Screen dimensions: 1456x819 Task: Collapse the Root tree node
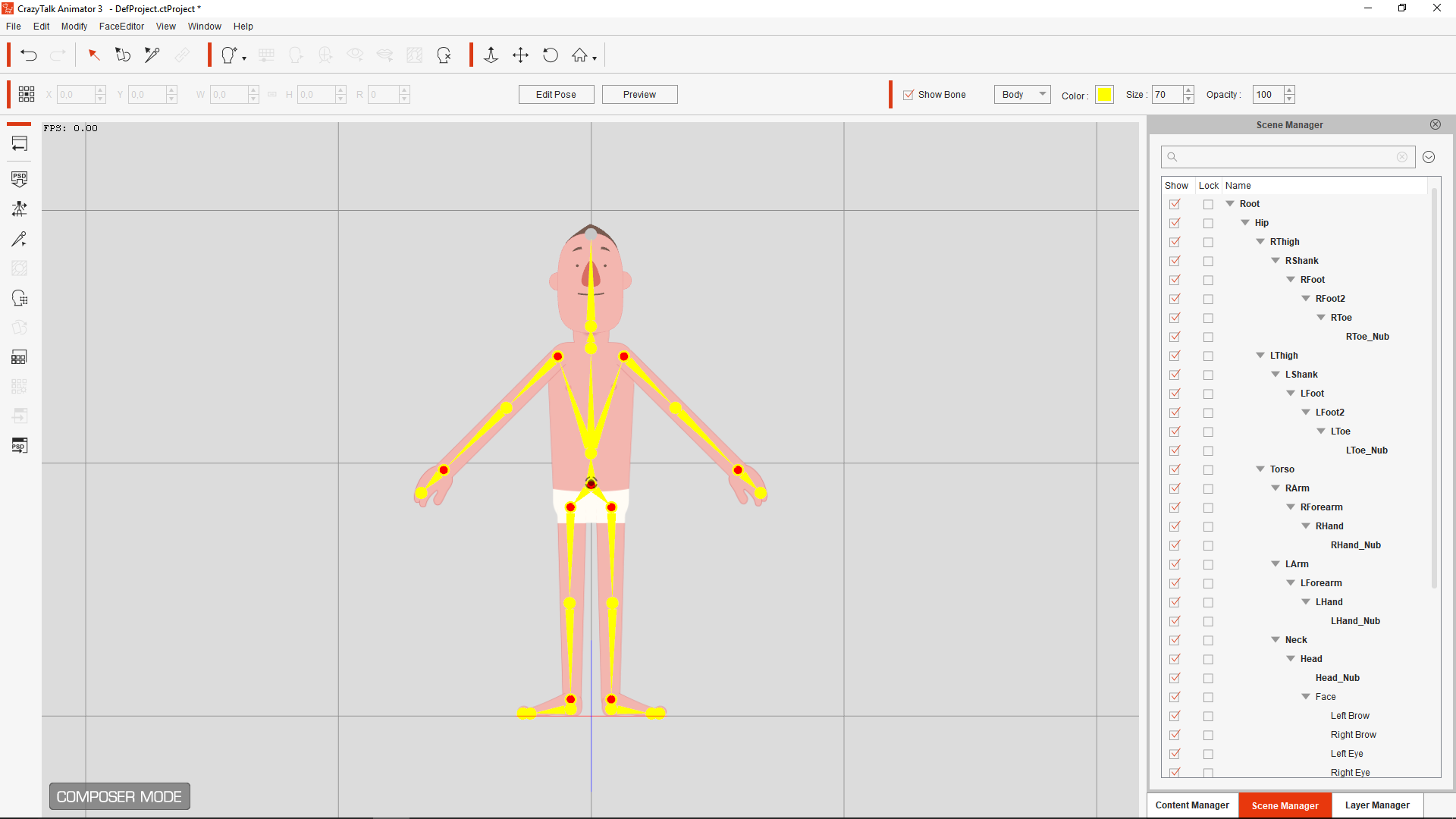1230,203
